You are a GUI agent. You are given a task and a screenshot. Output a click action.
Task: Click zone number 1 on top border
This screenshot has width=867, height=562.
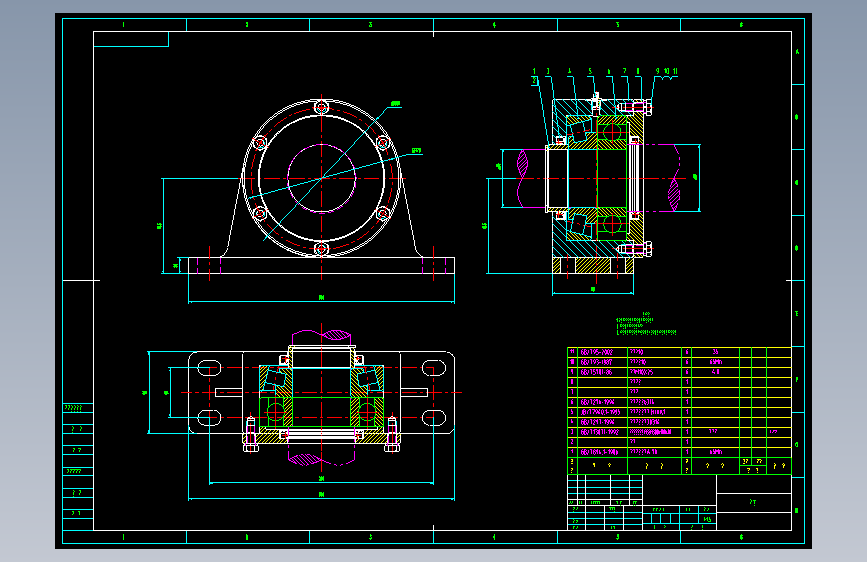tap(123, 25)
